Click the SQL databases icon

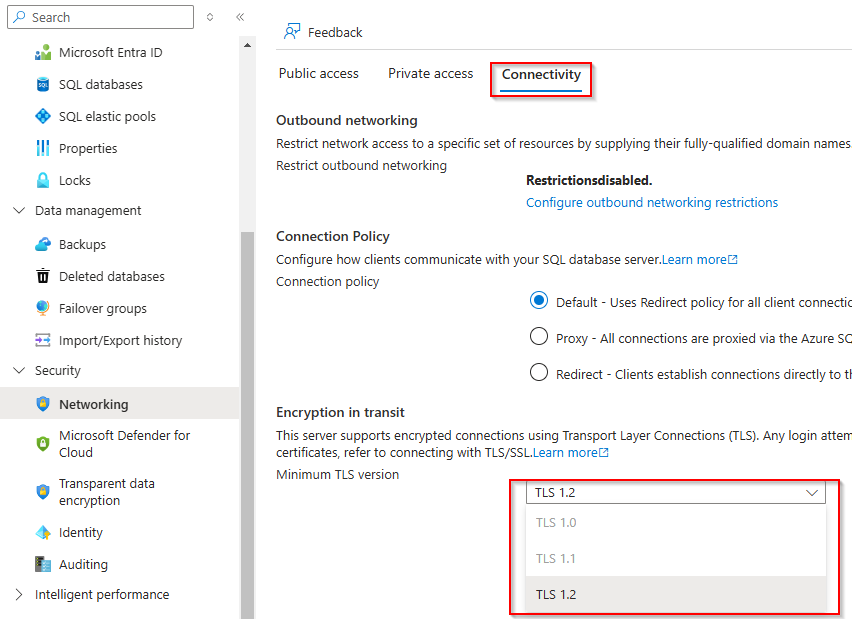43,85
